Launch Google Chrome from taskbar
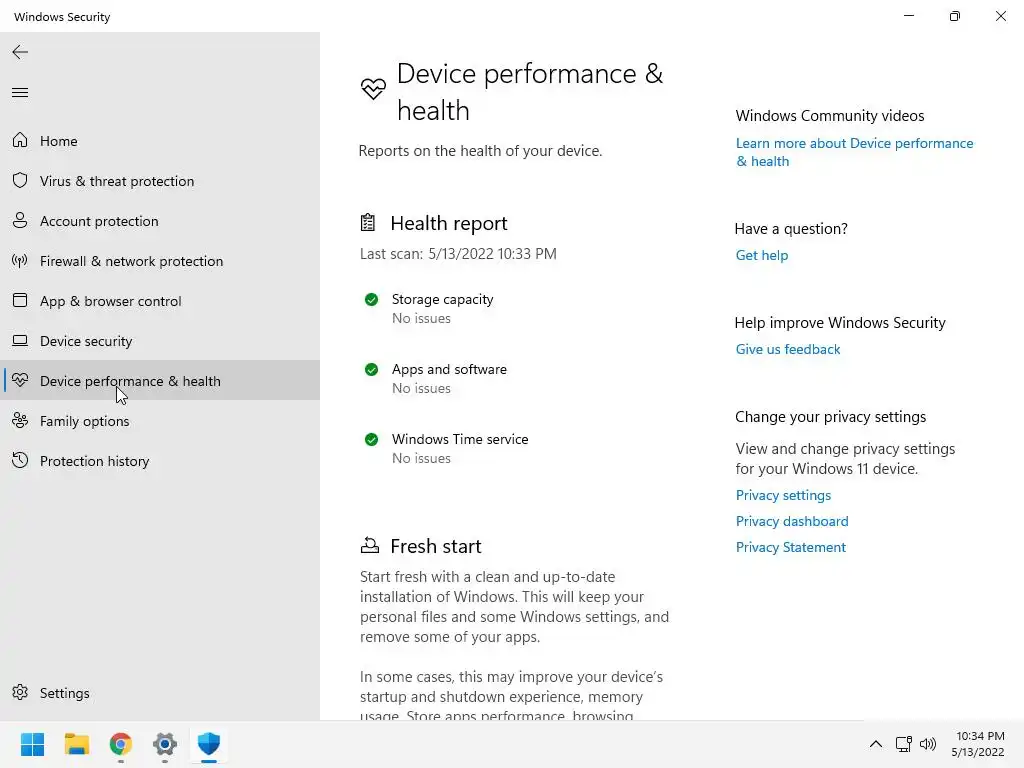This screenshot has height=768, width=1024. click(121, 744)
